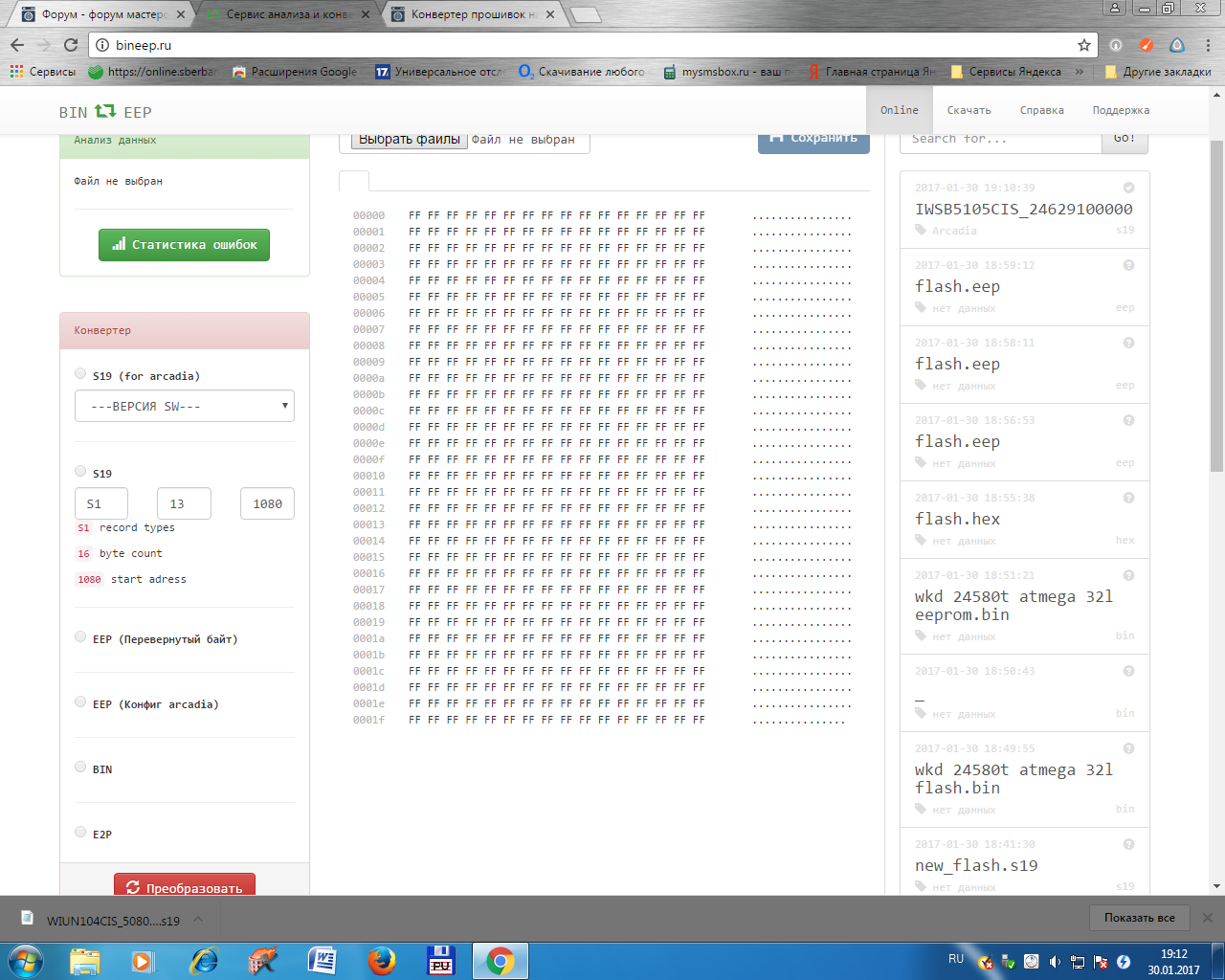This screenshot has height=980, width=1225.
Task: Click the 1080 start address input field
Action: click(267, 503)
